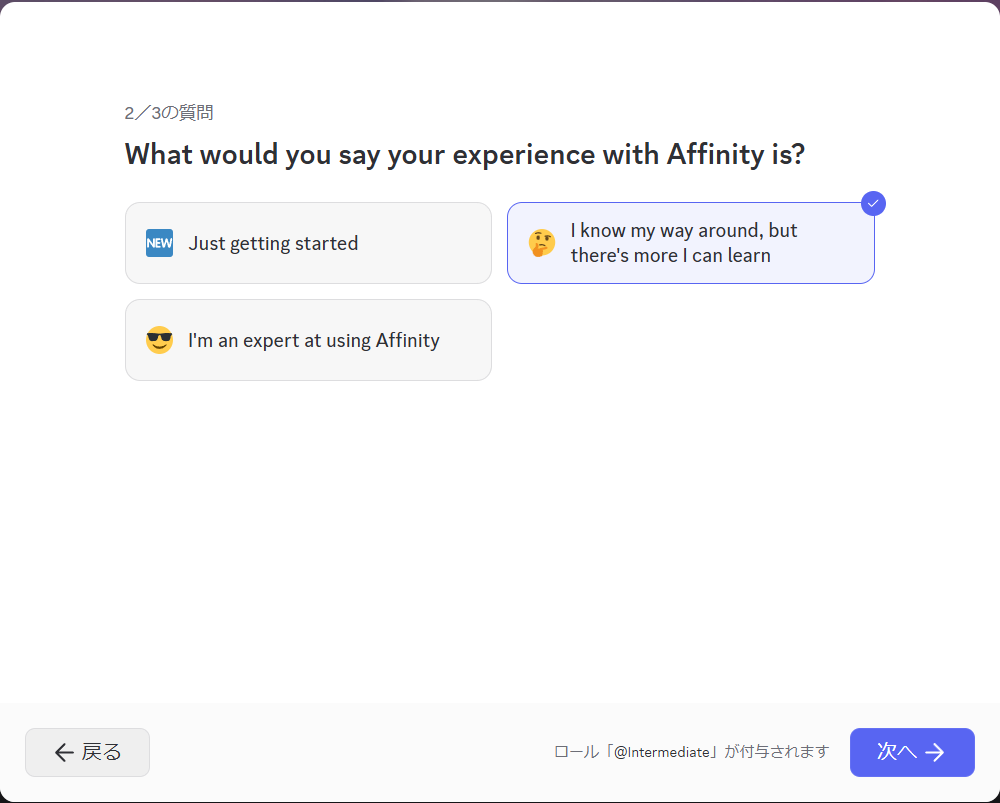Click the I'm an expert text label
The width and height of the screenshot is (1000, 803).
click(314, 340)
